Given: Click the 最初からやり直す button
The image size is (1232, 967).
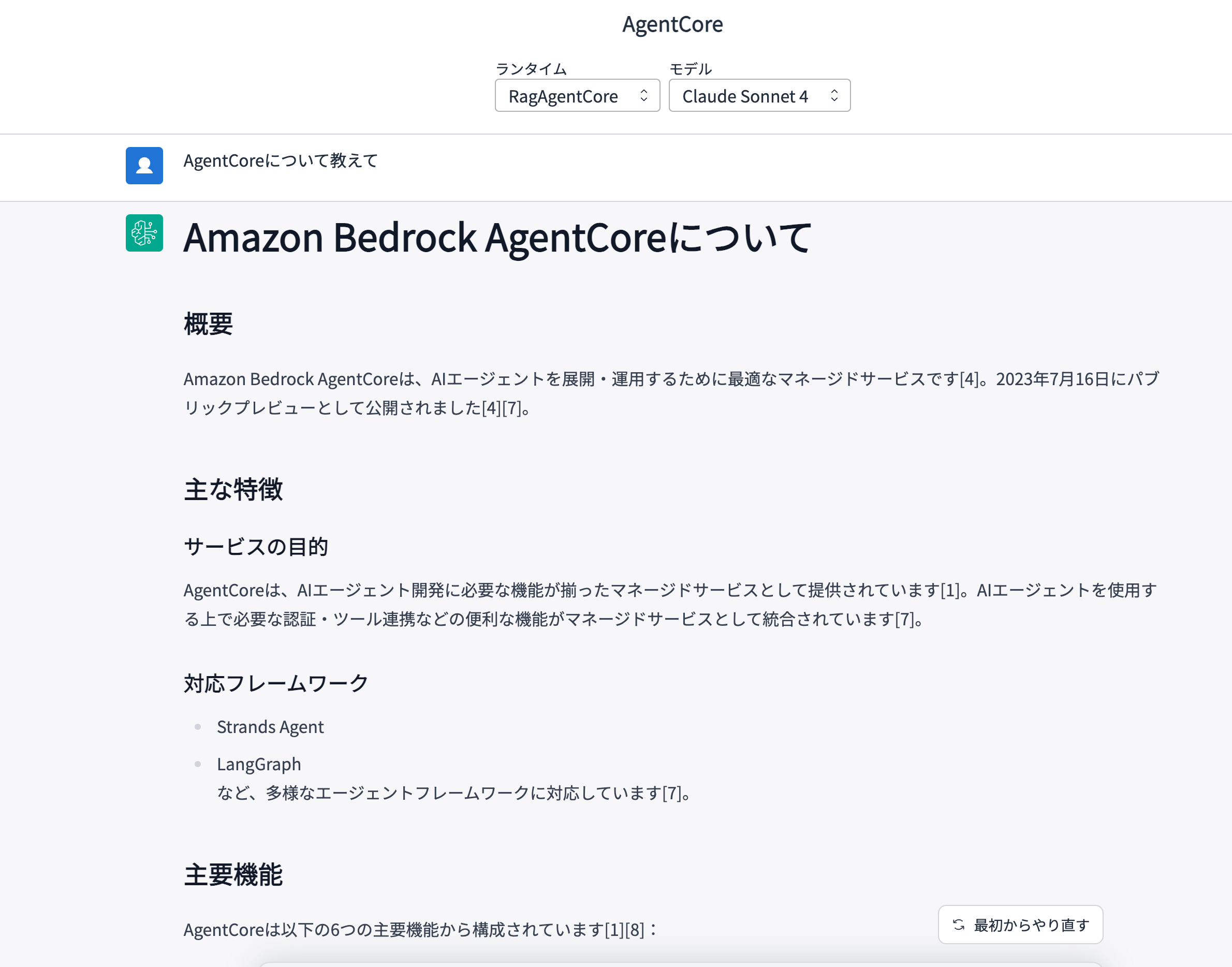Looking at the screenshot, I should [1020, 925].
